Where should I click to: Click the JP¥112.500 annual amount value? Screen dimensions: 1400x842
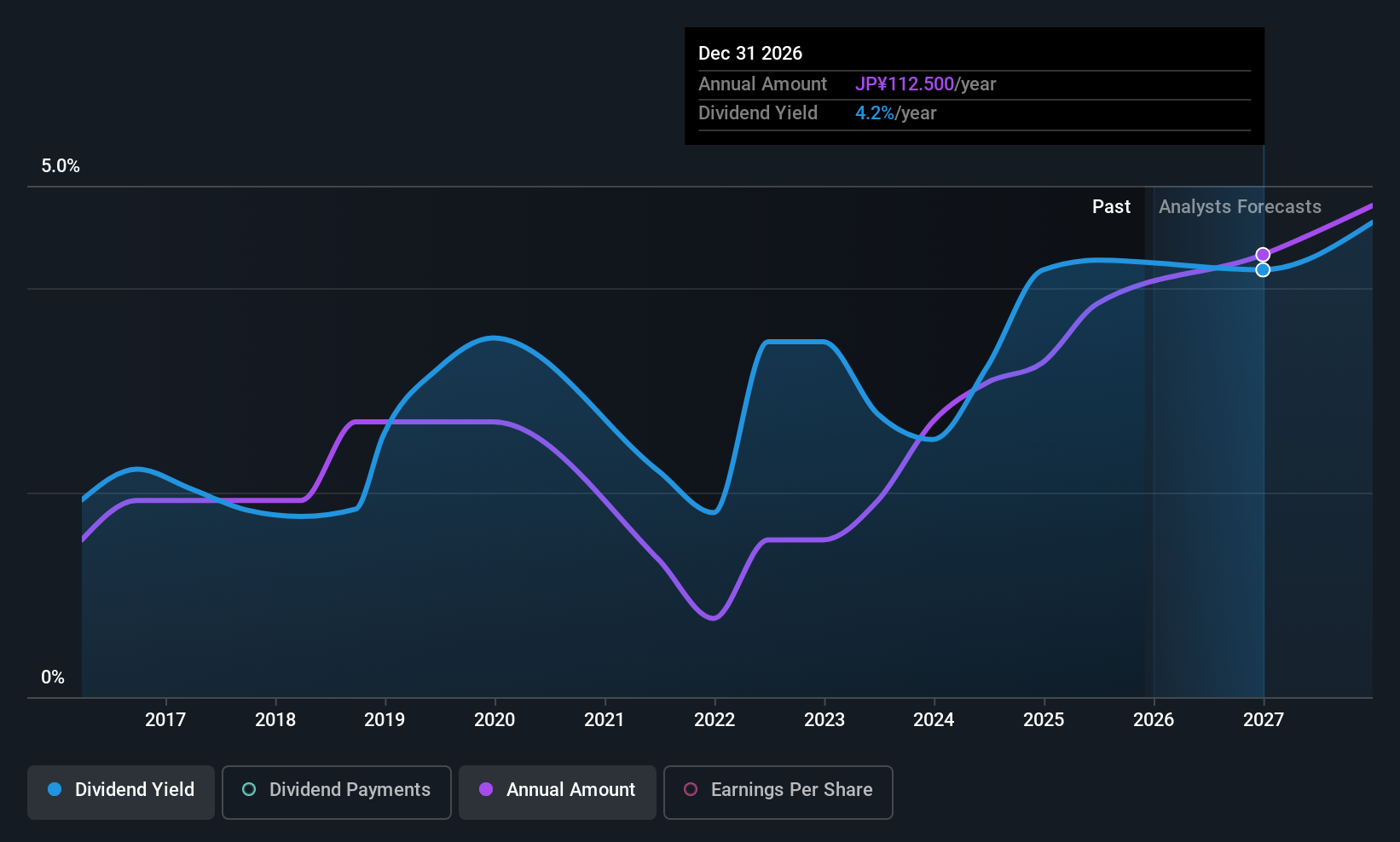click(x=905, y=84)
